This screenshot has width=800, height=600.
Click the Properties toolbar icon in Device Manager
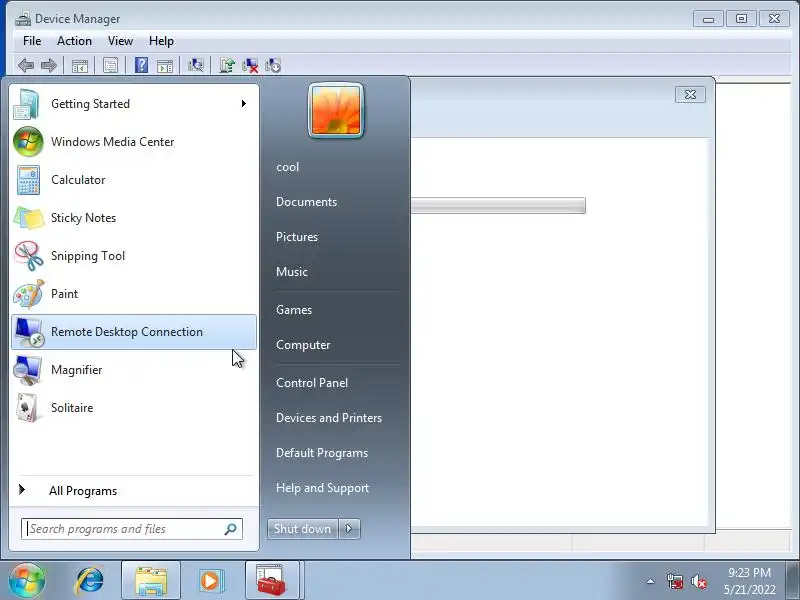pyautogui.click(x=111, y=65)
